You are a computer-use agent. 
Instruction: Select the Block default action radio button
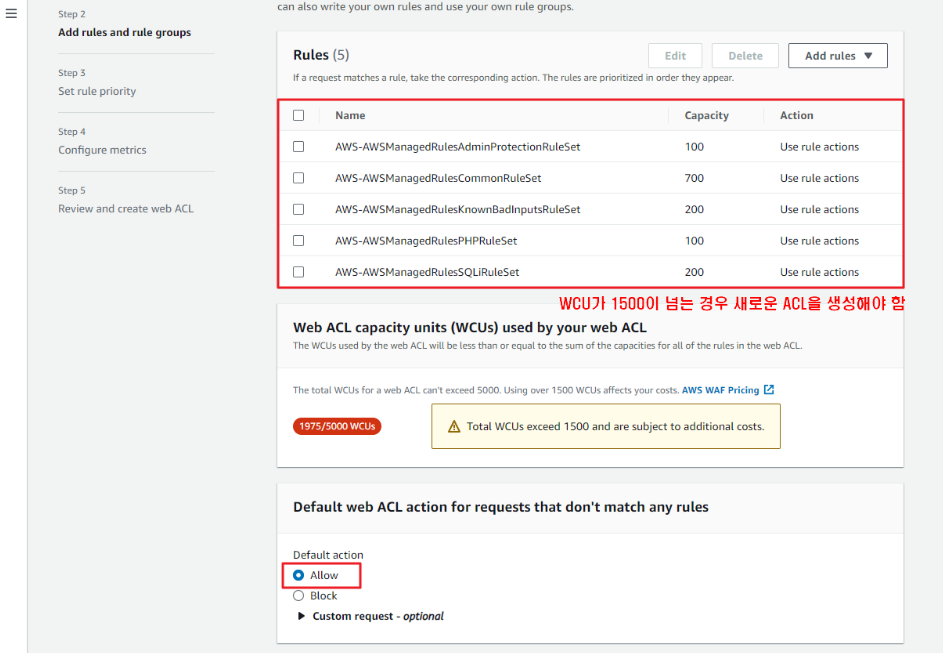(x=298, y=596)
